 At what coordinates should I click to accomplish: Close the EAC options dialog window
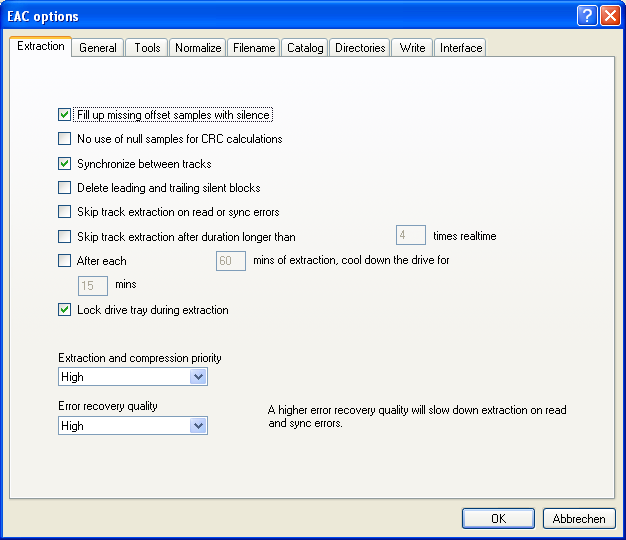click(x=609, y=16)
